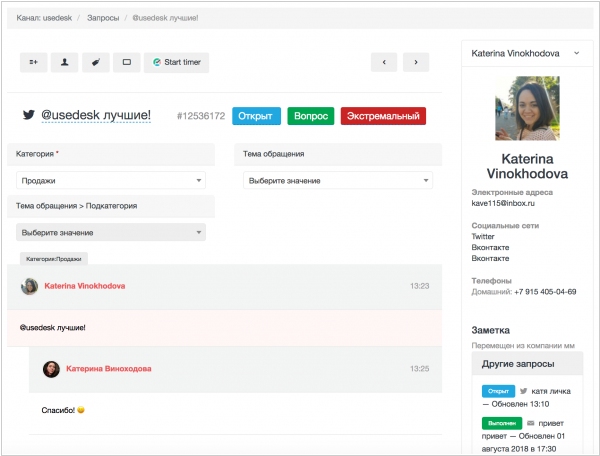Click the Категория:Продажи tag
The width and height of the screenshot is (600, 456).
click(x=54, y=259)
